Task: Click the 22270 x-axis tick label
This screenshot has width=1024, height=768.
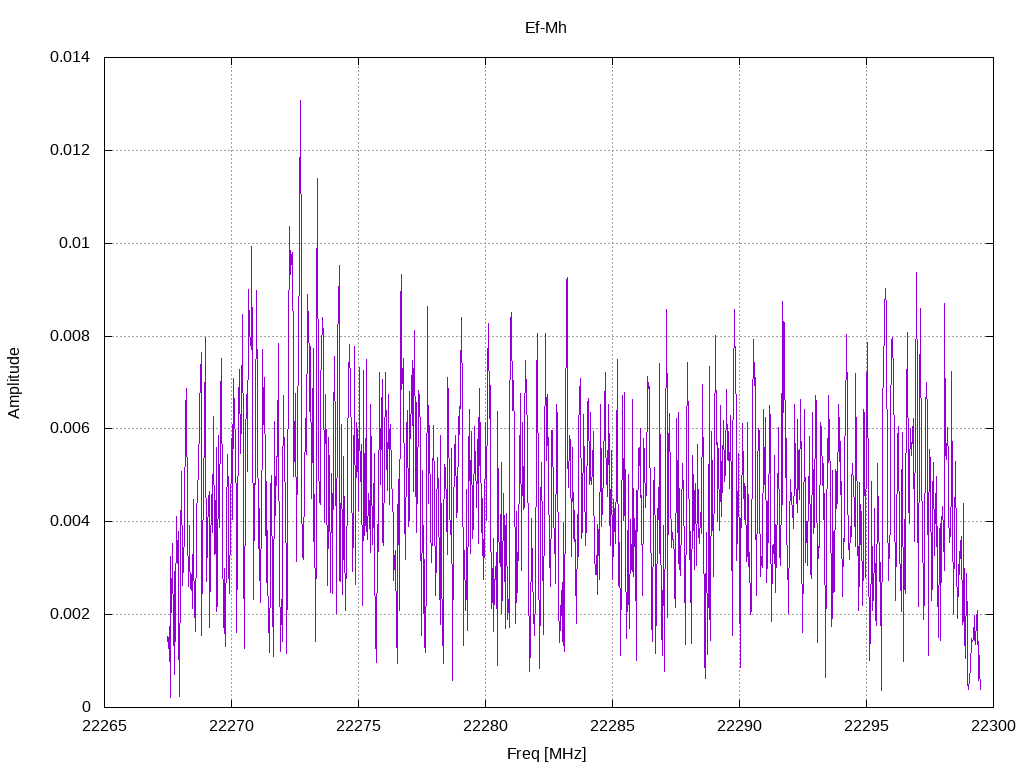Action: click(231, 726)
